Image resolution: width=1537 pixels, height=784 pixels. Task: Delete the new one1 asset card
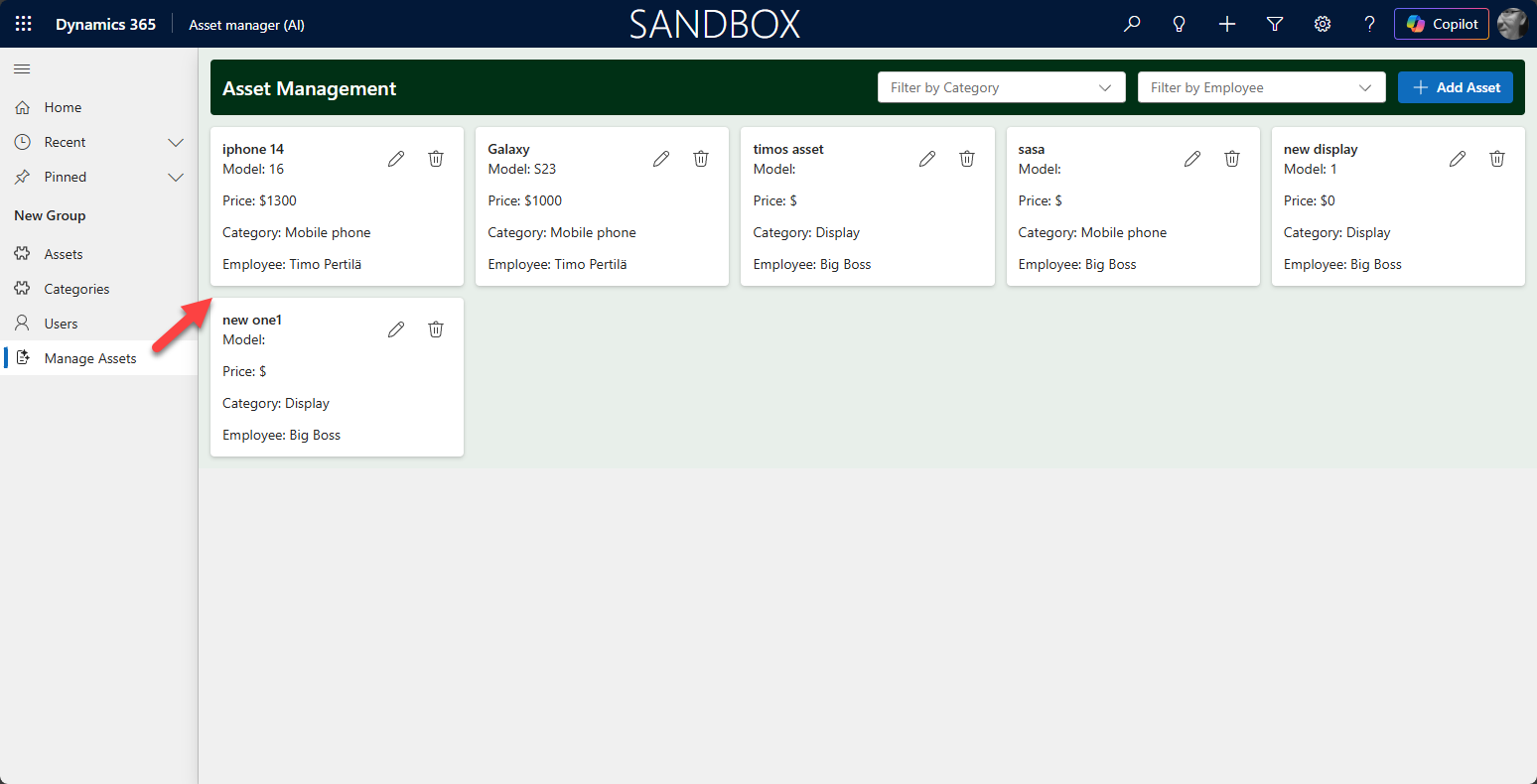pos(436,329)
